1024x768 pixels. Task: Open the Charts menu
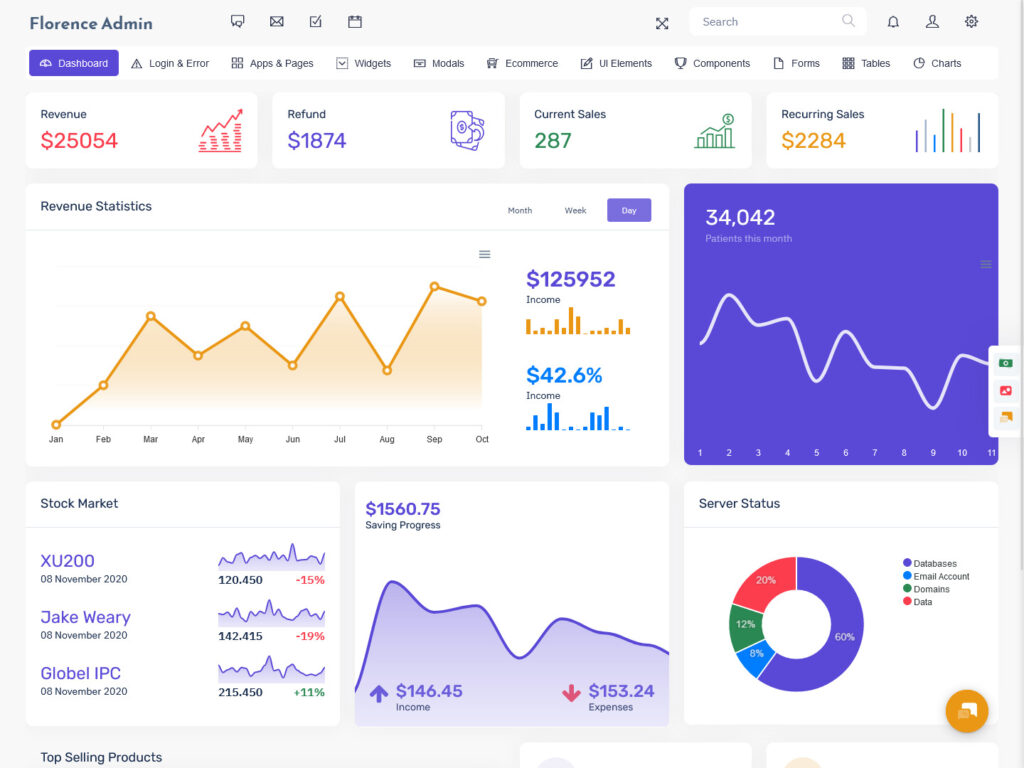937,63
